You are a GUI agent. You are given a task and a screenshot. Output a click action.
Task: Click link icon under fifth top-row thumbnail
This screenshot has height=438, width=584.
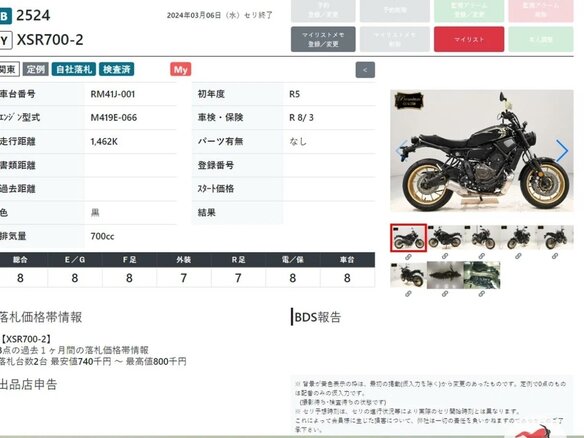[555, 256]
